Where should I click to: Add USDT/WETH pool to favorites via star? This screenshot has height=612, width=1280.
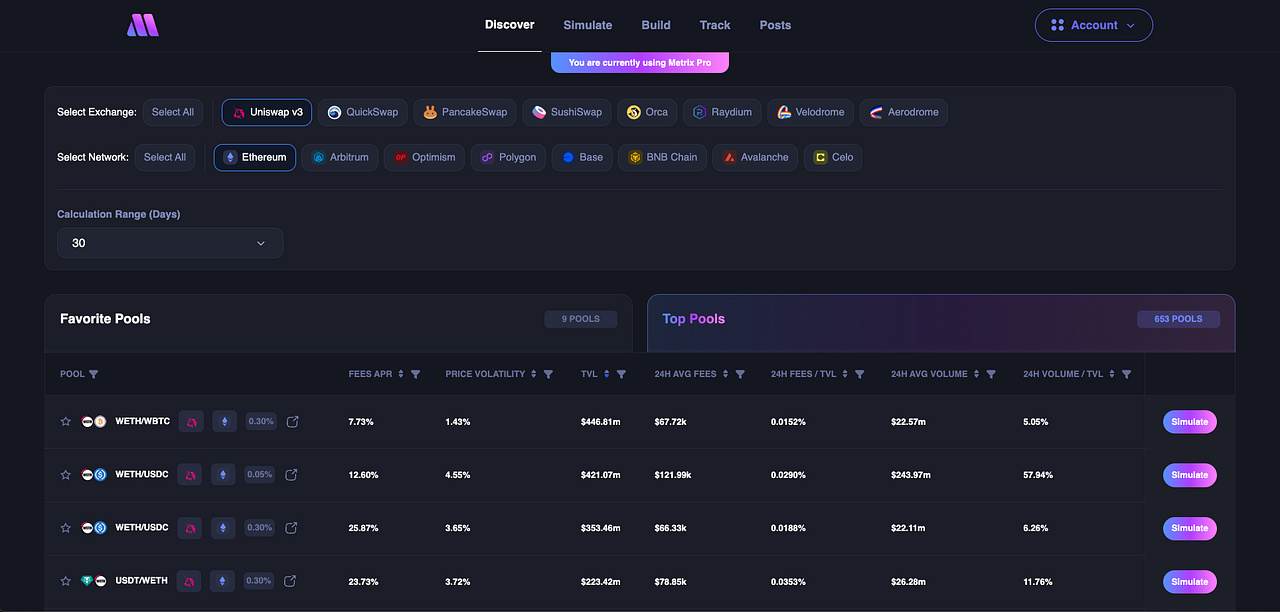(66, 581)
